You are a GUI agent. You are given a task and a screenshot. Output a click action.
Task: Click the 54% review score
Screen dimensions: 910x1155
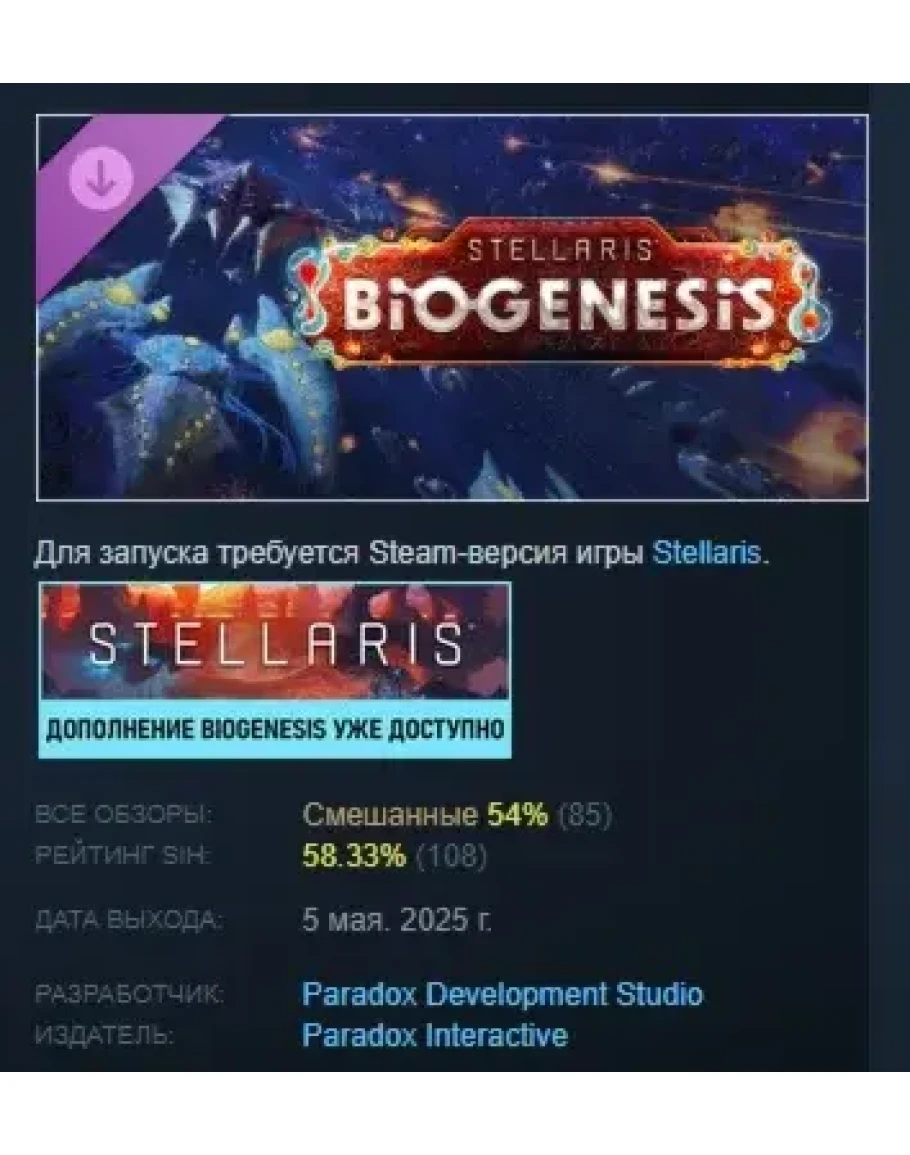pyautogui.click(x=517, y=815)
